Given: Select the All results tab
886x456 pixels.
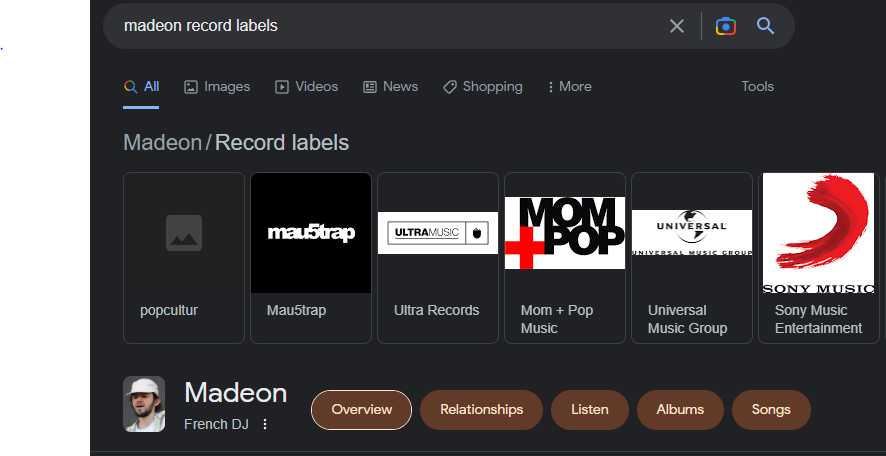Looking at the screenshot, I should coord(141,86).
